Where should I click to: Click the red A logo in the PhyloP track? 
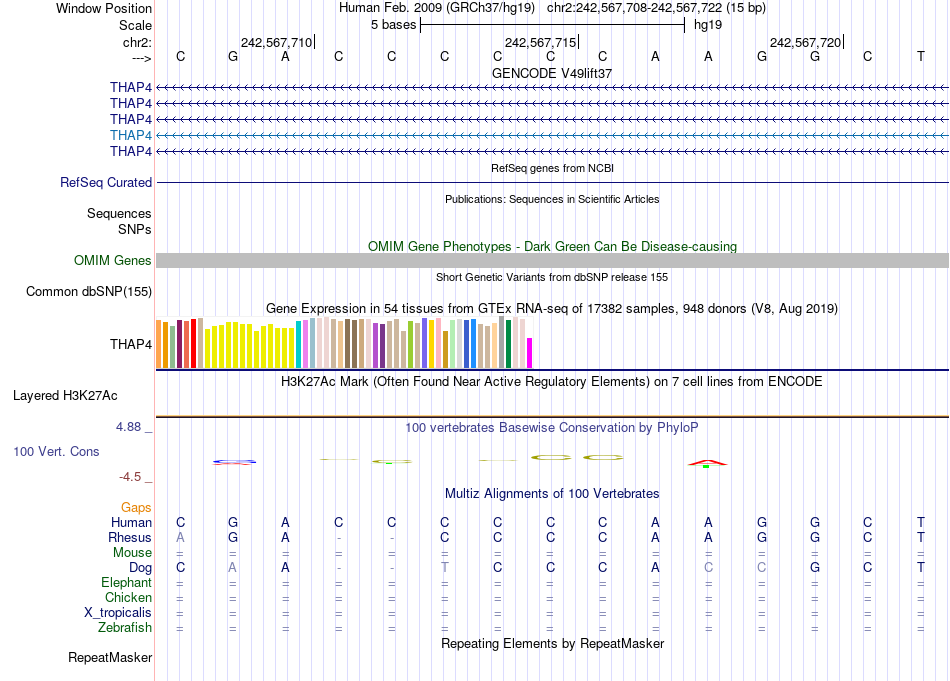(707, 463)
